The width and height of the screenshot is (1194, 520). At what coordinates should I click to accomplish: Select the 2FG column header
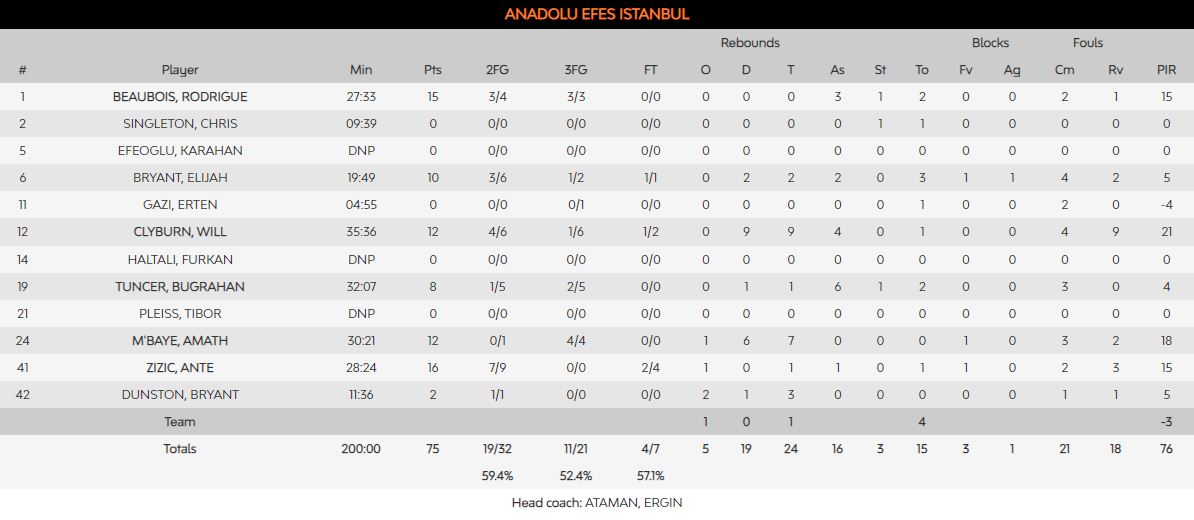pos(497,70)
